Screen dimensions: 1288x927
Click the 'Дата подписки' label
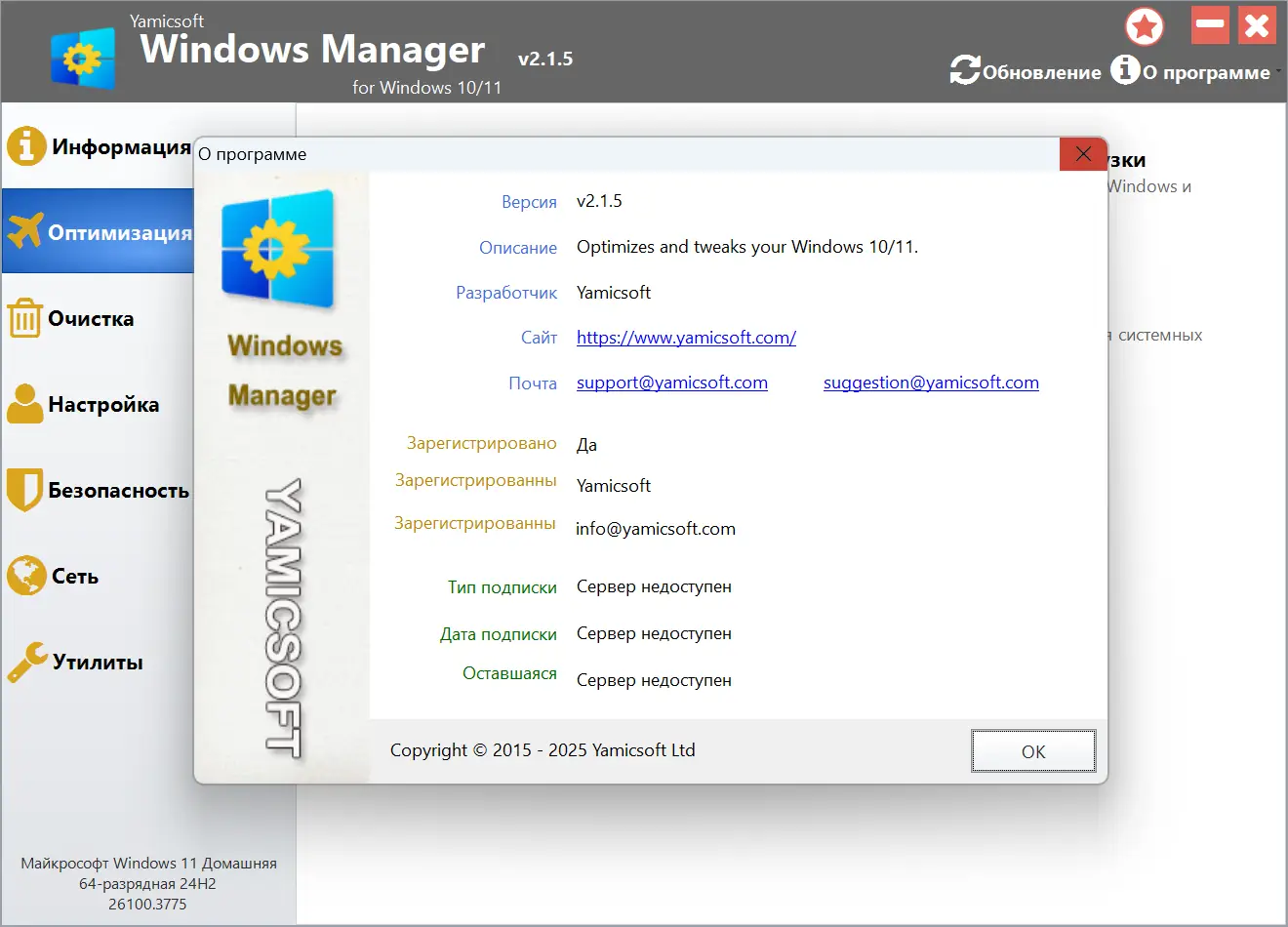pyautogui.click(x=499, y=634)
